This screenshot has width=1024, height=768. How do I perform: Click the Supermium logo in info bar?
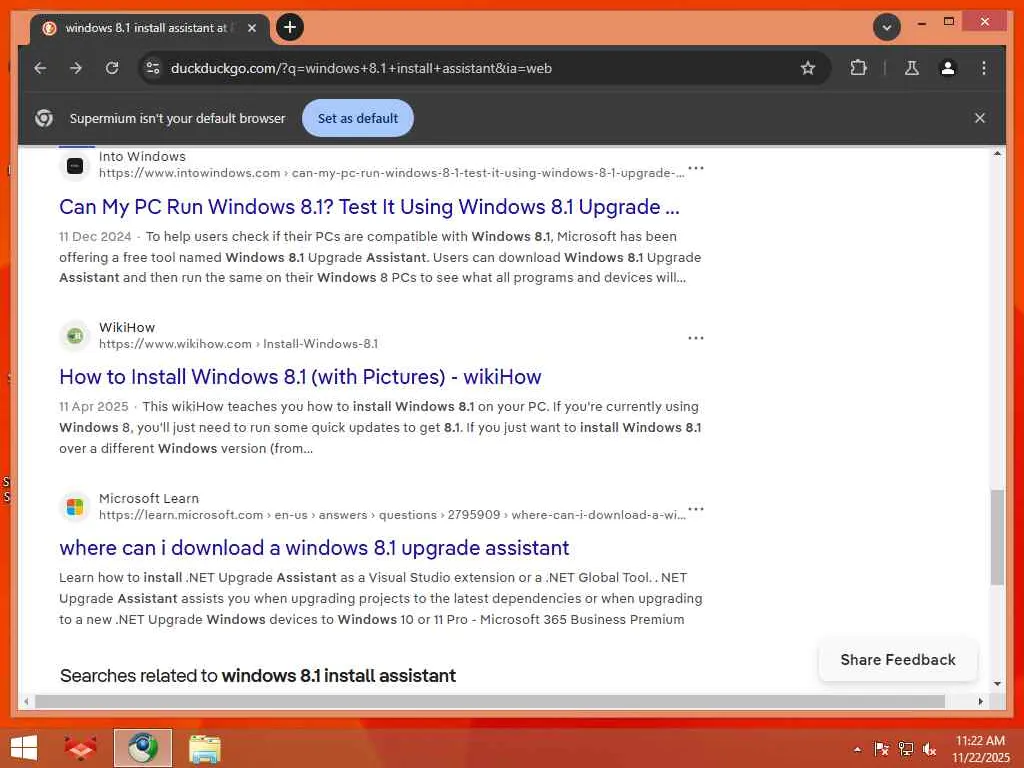click(44, 118)
